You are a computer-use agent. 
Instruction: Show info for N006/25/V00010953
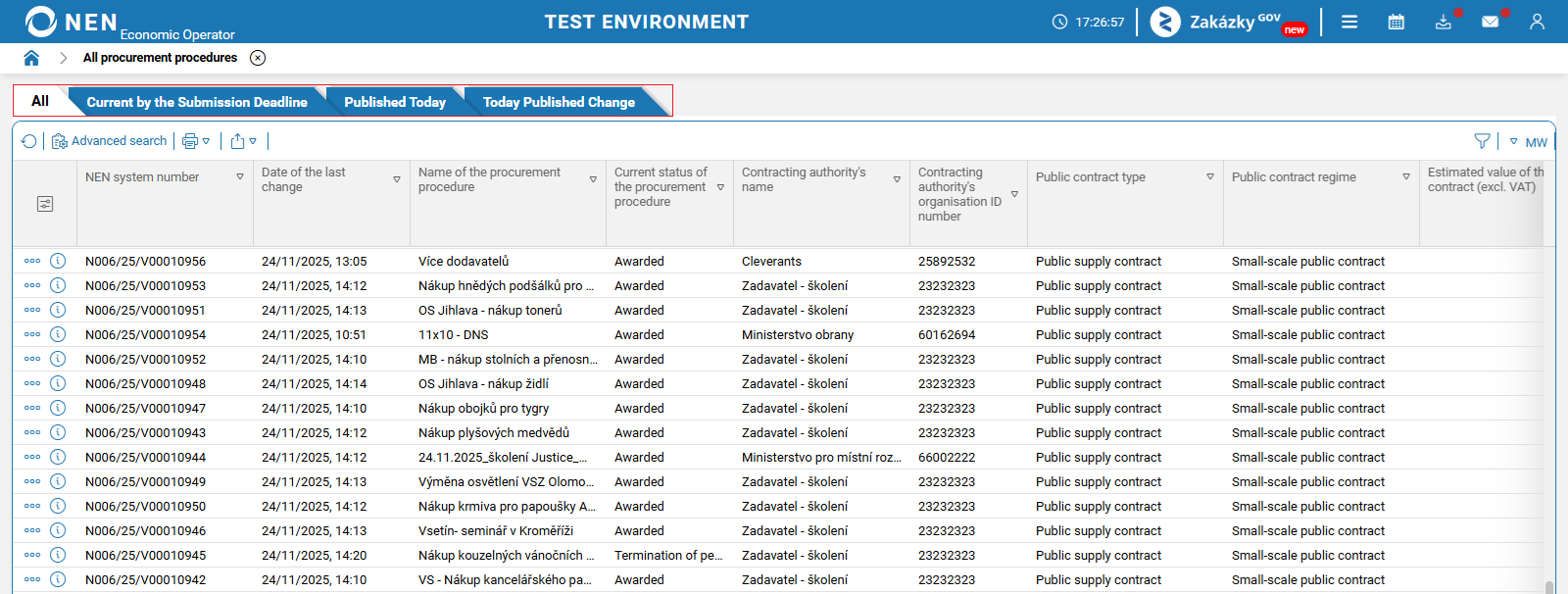tap(58, 285)
